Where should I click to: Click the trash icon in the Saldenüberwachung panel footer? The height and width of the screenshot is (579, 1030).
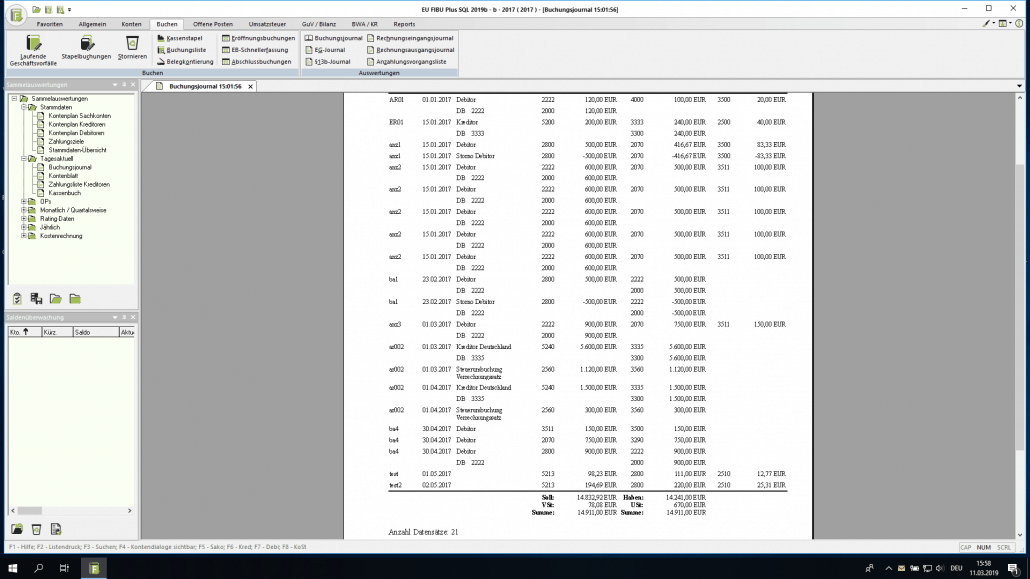click(x=36, y=529)
